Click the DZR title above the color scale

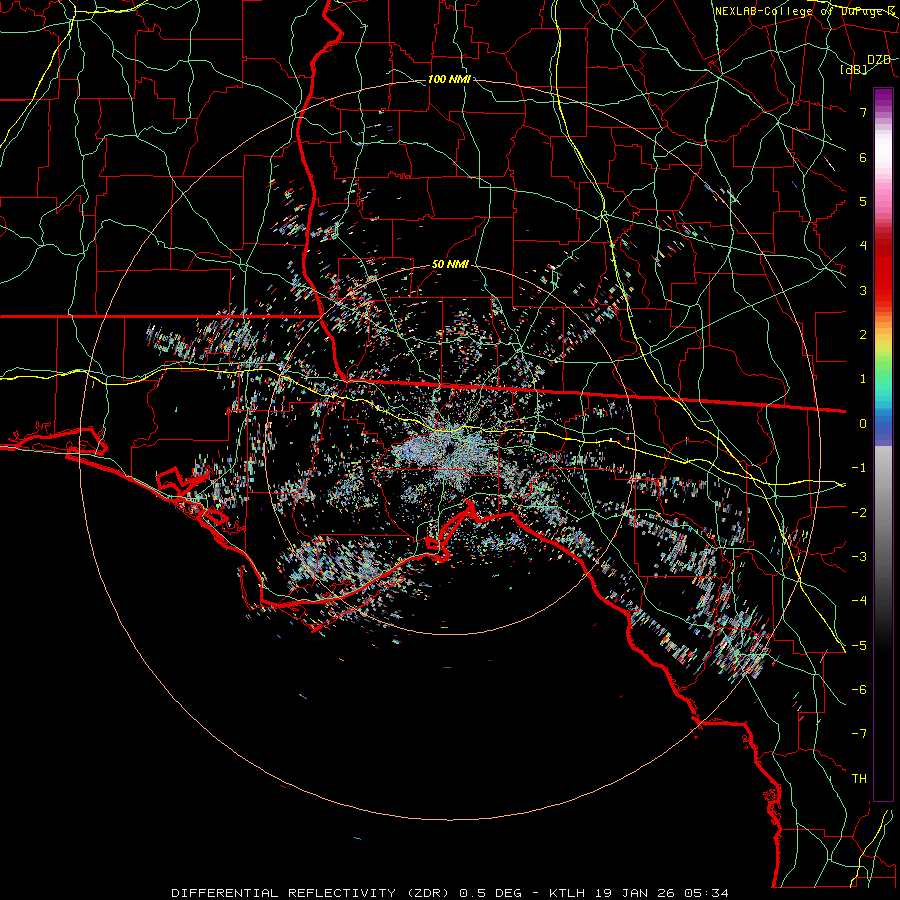pyautogui.click(x=879, y=60)
